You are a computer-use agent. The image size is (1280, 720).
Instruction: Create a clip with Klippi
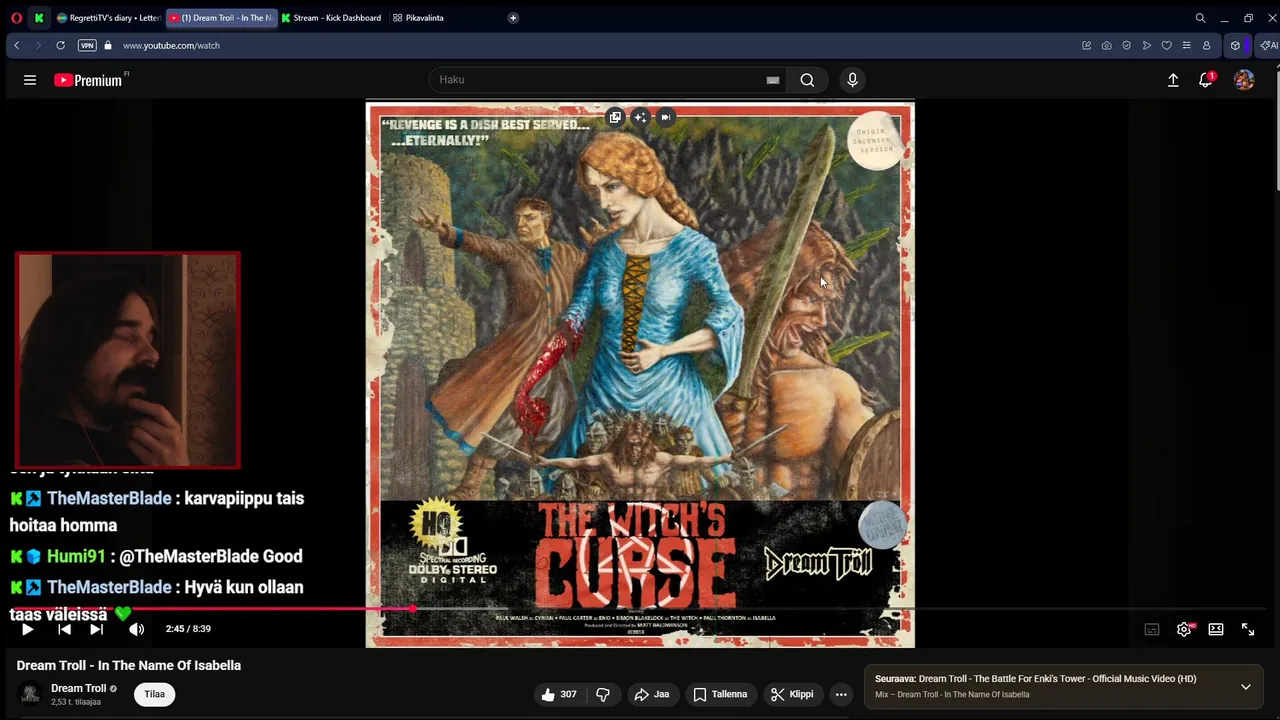[792, 694]
